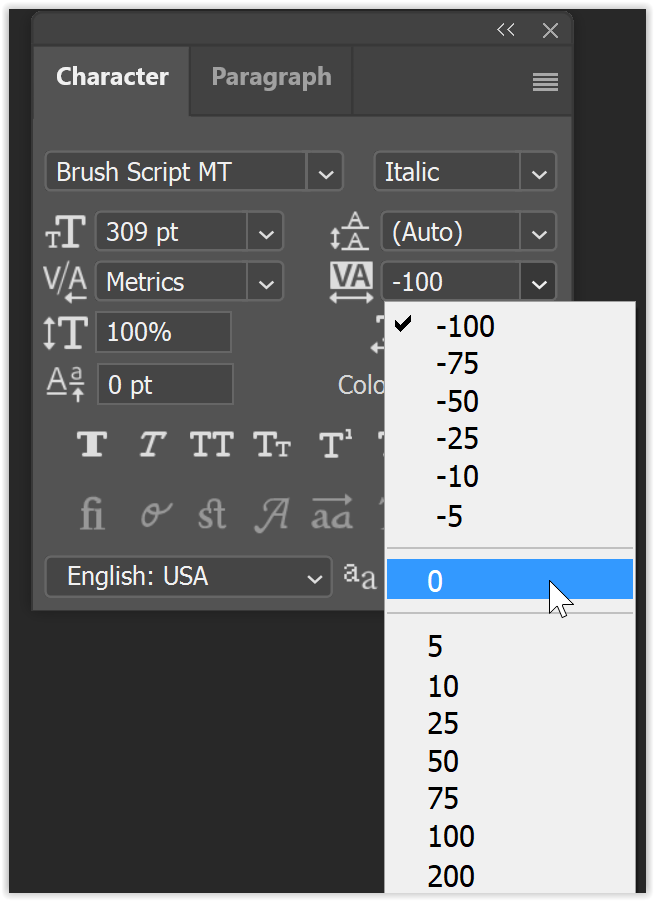The height and width of the screenshot is (901, 654).
Task: Toggle the Superscript option
Action: (x=333, y=445)
